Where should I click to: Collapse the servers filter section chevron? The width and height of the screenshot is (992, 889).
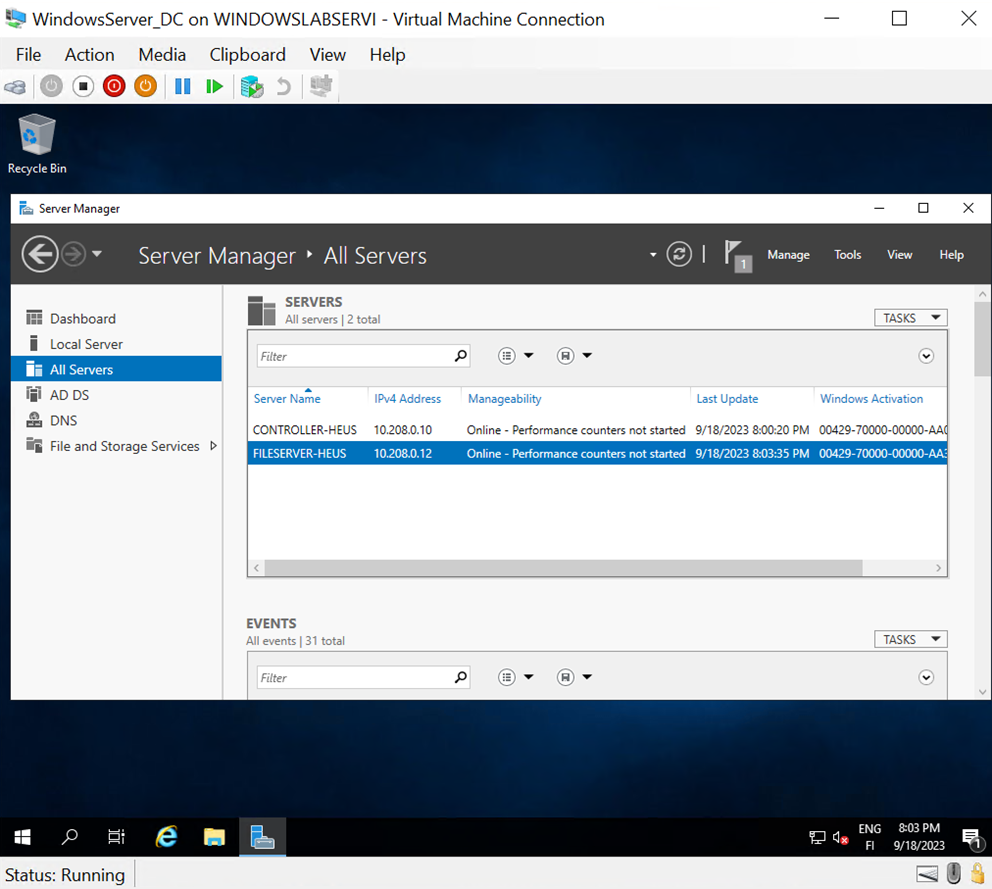[926, 355]
